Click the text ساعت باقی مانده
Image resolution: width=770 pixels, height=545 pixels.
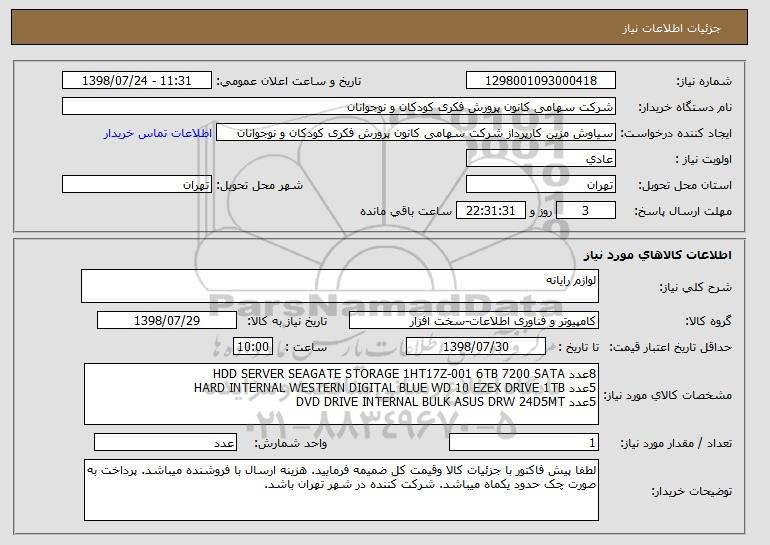pyautogui.click(x=406, y=212)
